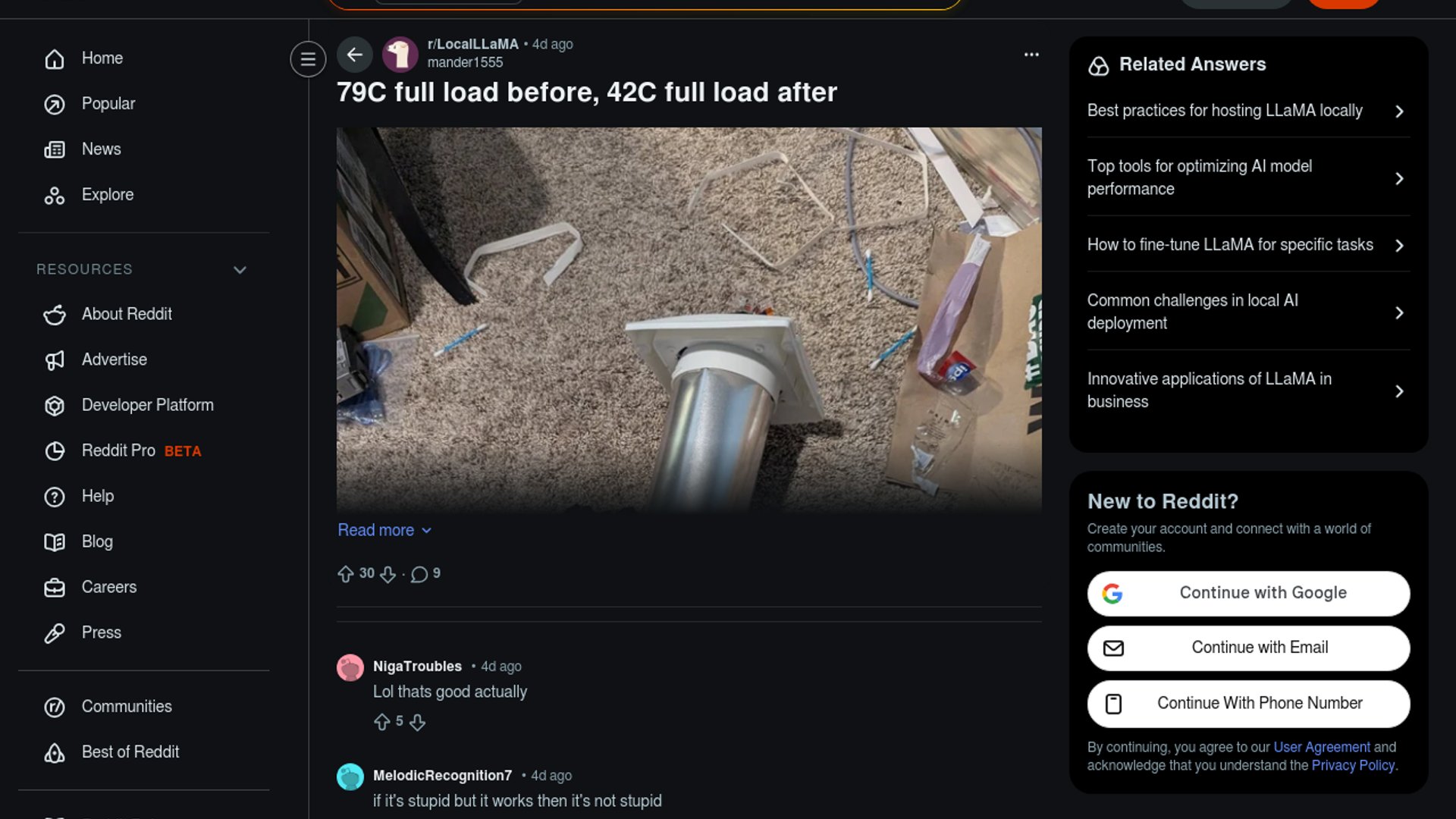Image resolution: width=1456 pixels, height=819 pixels.
Task: Open 'How to fine-tune LLaMA for specific tasks'
Action: [1248, 245]
